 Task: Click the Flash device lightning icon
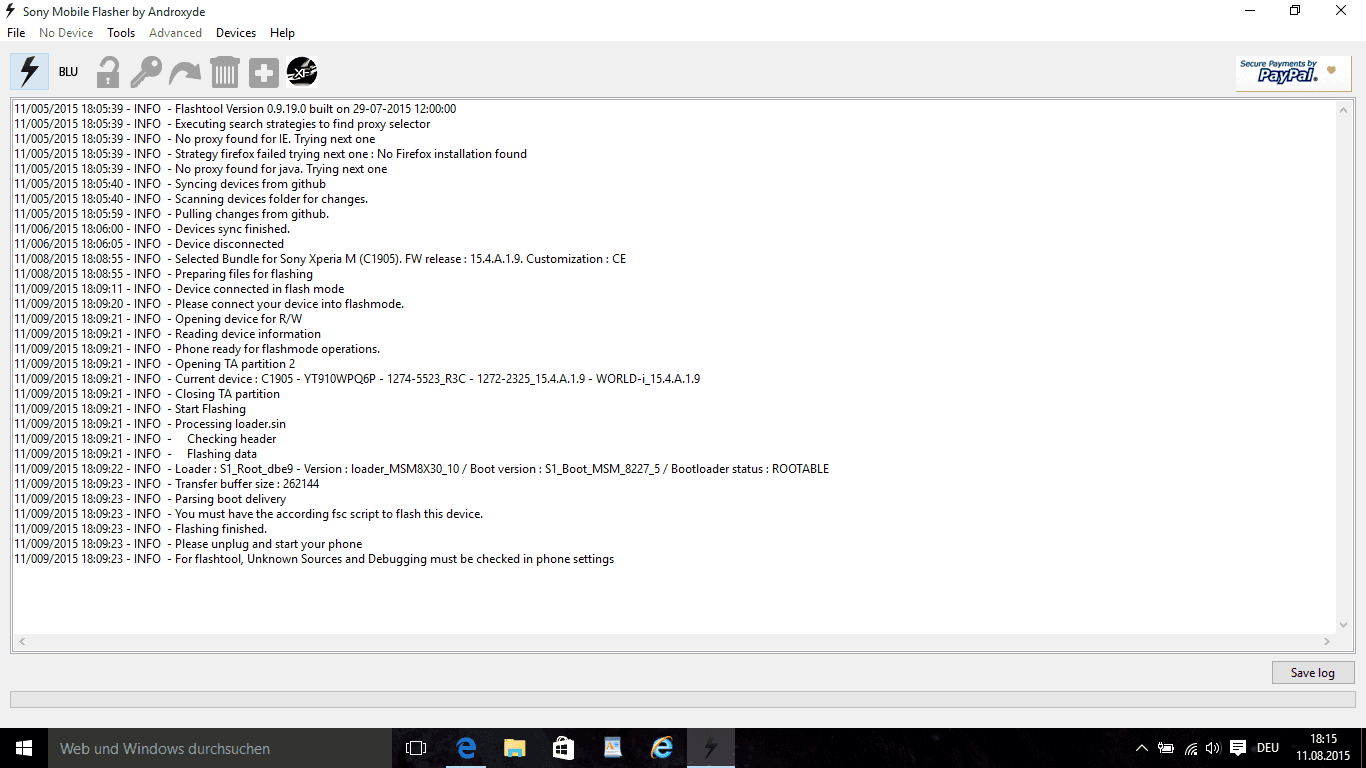coord(29,72)
